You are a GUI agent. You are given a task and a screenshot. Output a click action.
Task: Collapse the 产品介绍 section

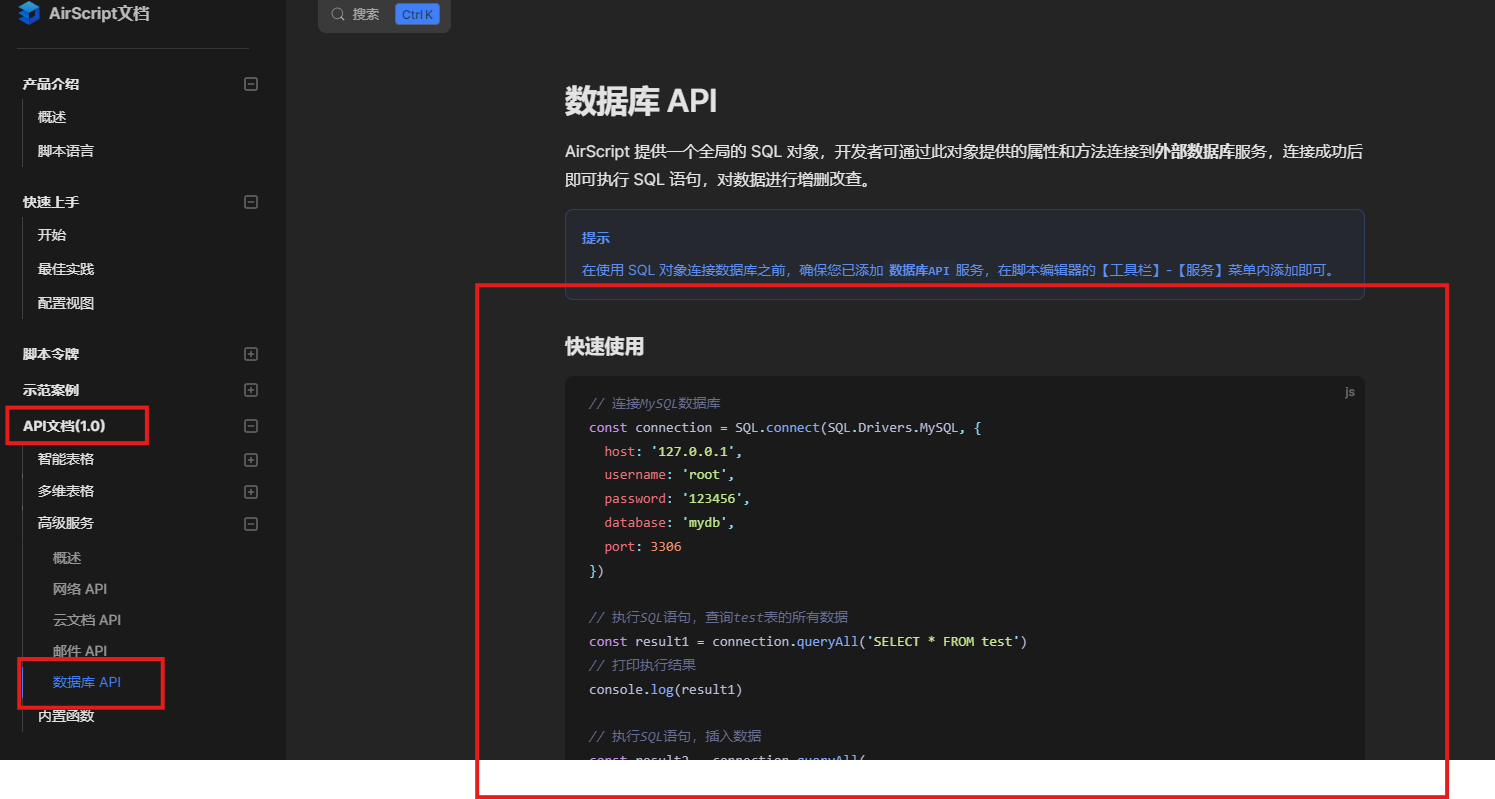(x=251, y=84)
